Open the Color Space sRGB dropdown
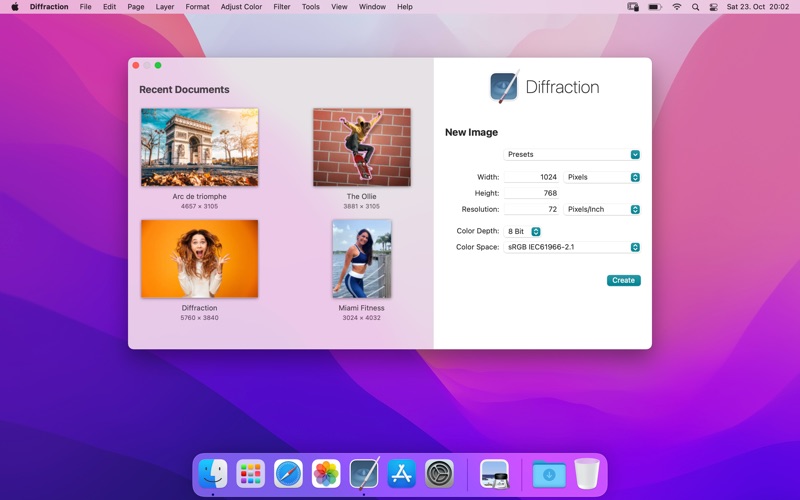The width and height of the screenshot is (800, 500). (571, 247)
